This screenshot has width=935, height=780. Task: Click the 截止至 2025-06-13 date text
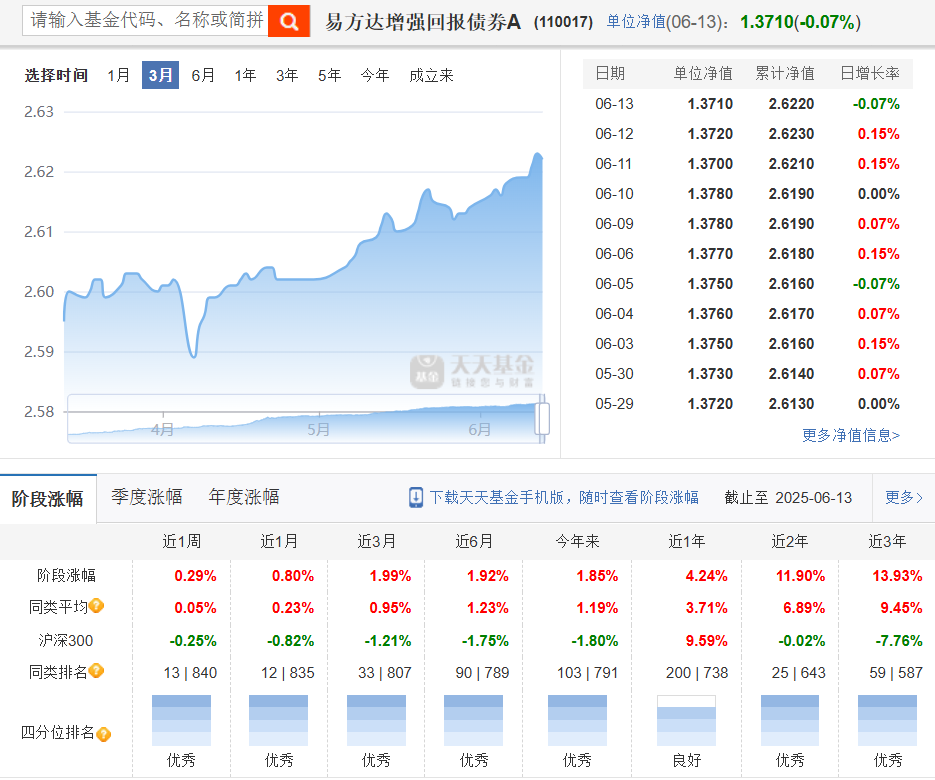click(788, 497)
